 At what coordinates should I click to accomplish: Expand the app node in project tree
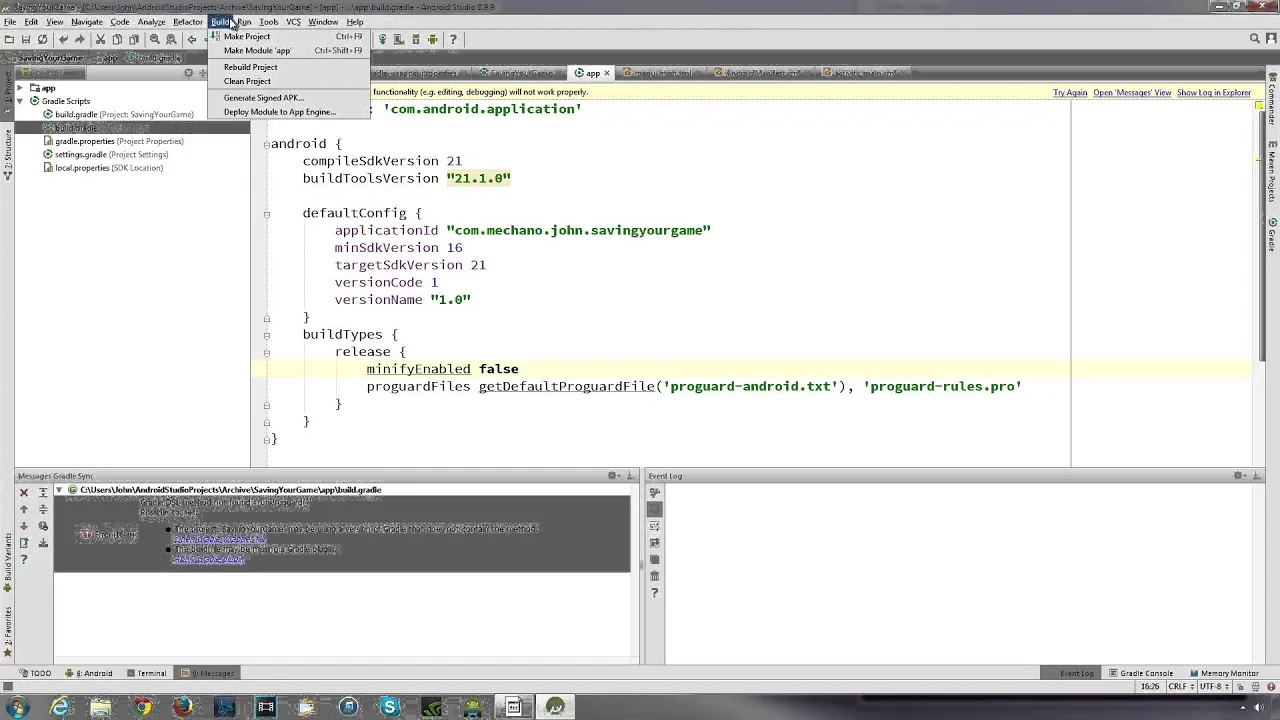(x=20, y=88)
